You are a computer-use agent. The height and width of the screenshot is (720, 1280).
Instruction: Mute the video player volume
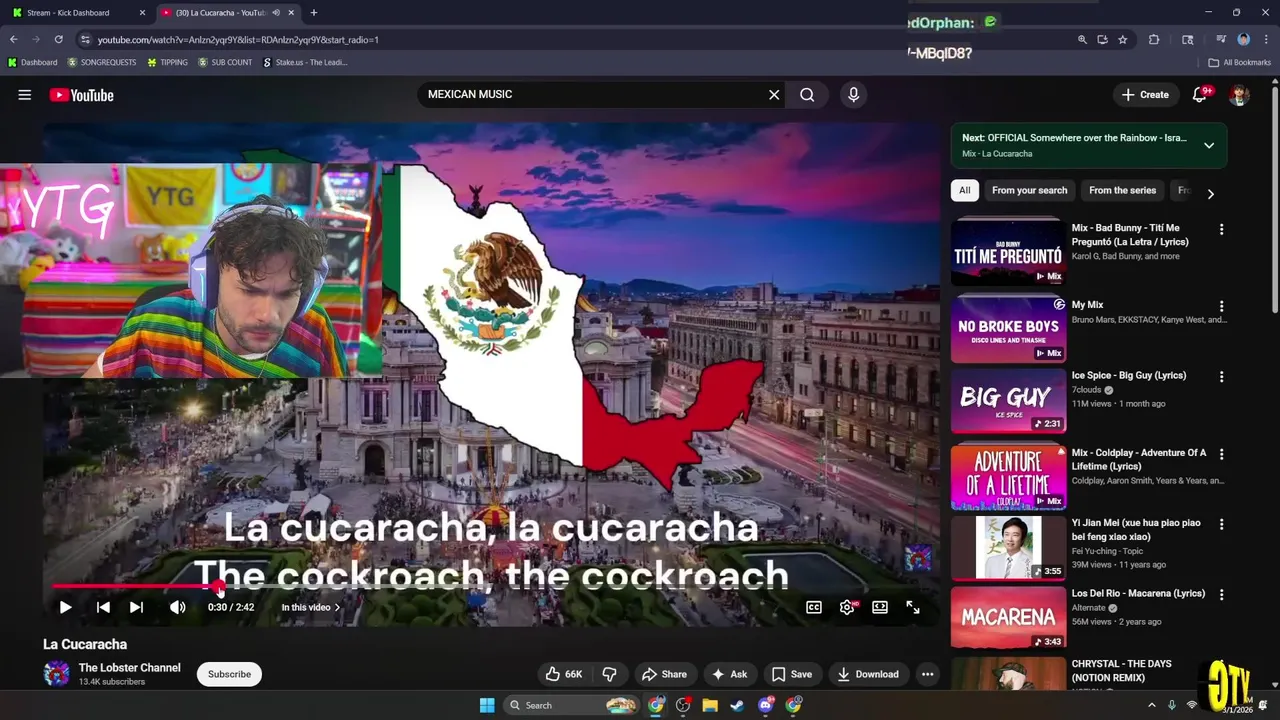[x=178, y=607]
